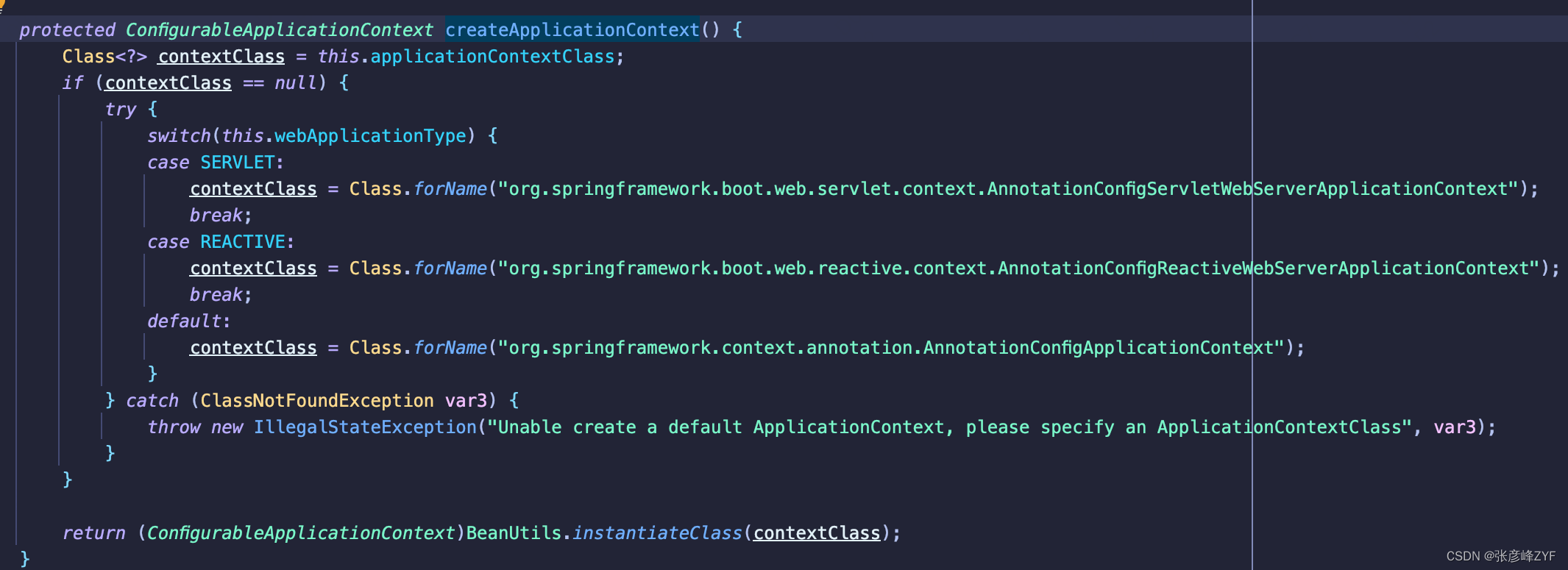Click the lightbulb intention icon at top-left
Screen dimensions: 1568x570
(2, 5)
